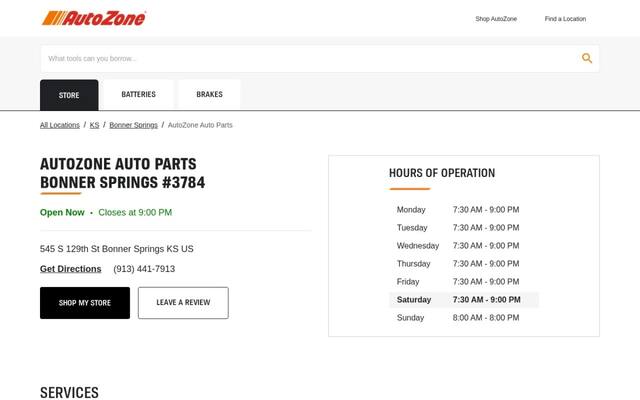The width and height of the screenshot is (640, 400).
Task: Click the orange search magnifier icon
Action: [587, 58]
